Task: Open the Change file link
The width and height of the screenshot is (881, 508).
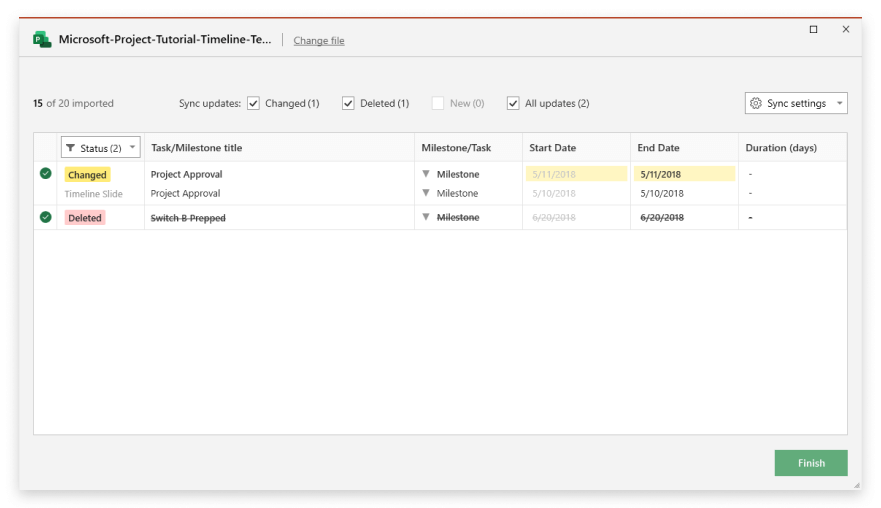Action: pyautogui.click(x=319, y=41)
